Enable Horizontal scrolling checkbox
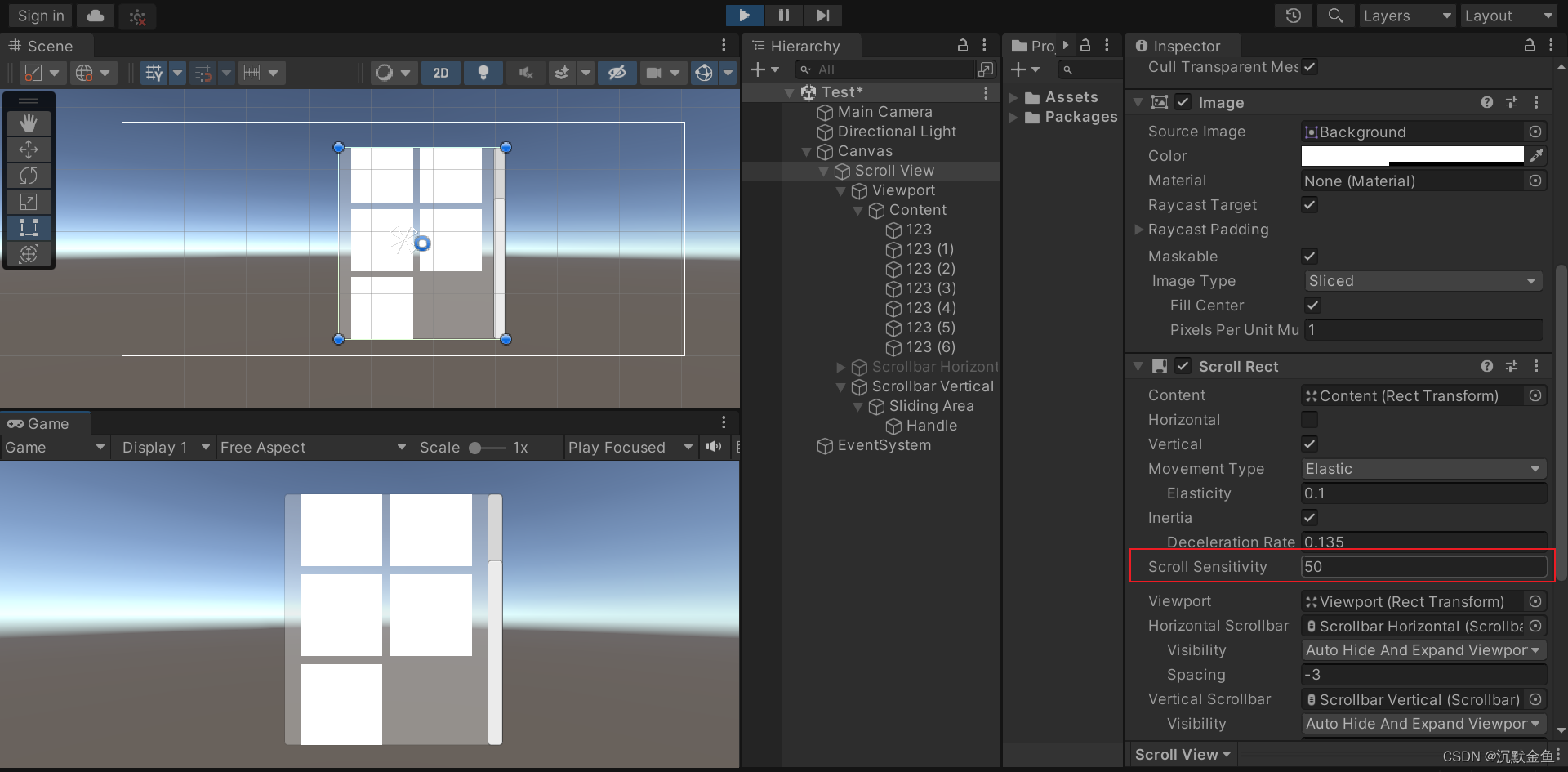 (1309, 420)
